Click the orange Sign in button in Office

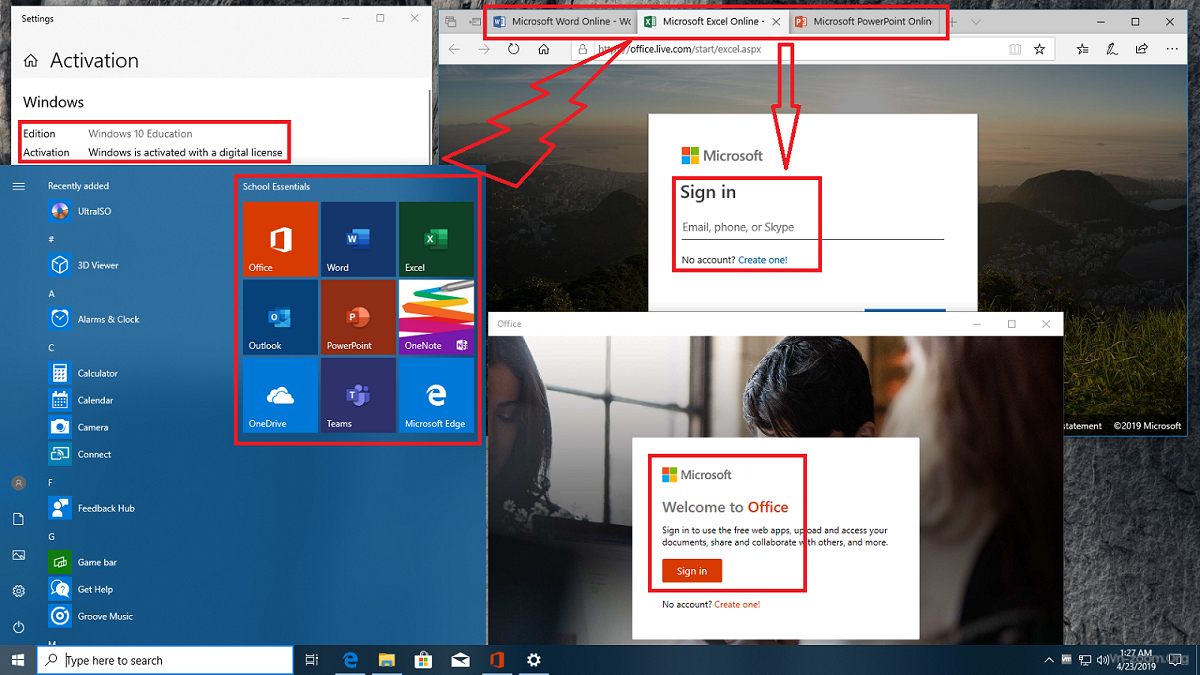[692, 571]
